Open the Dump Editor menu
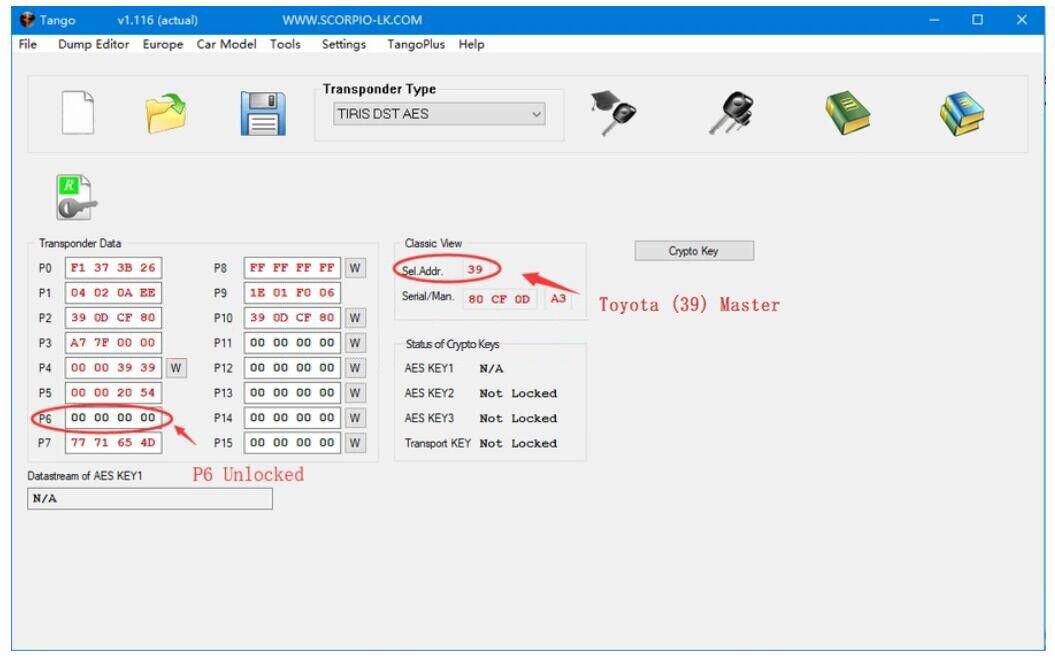1055x660 pixels. [93, 44]
